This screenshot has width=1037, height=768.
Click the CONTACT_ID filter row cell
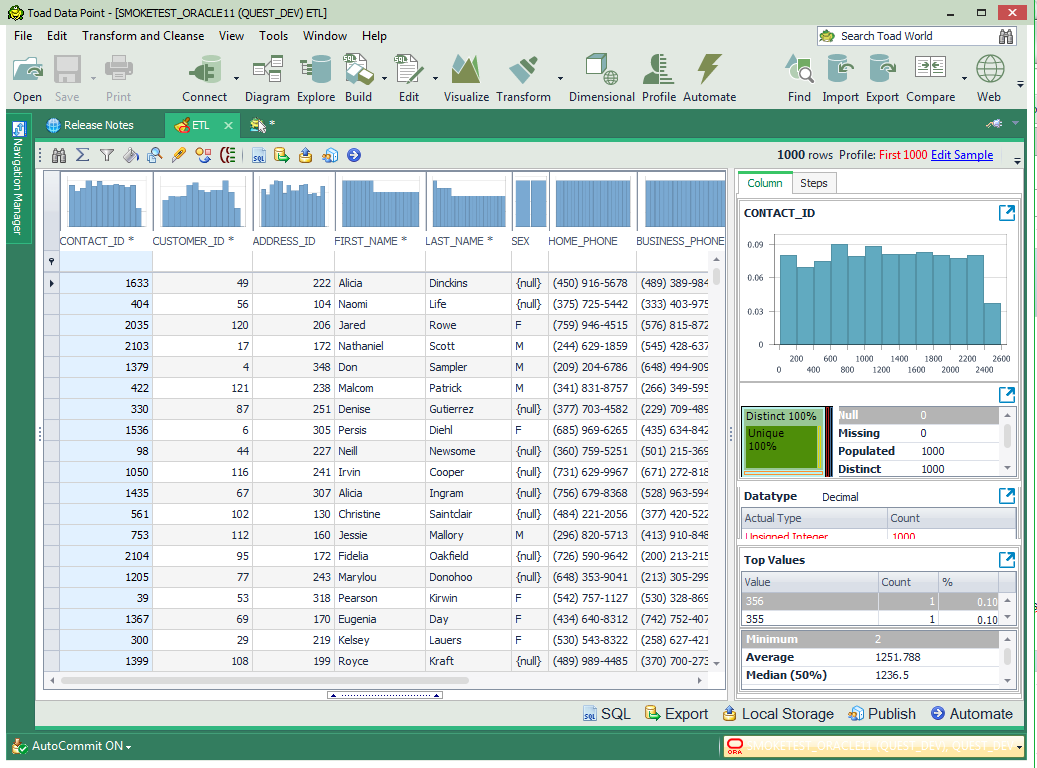106,261
